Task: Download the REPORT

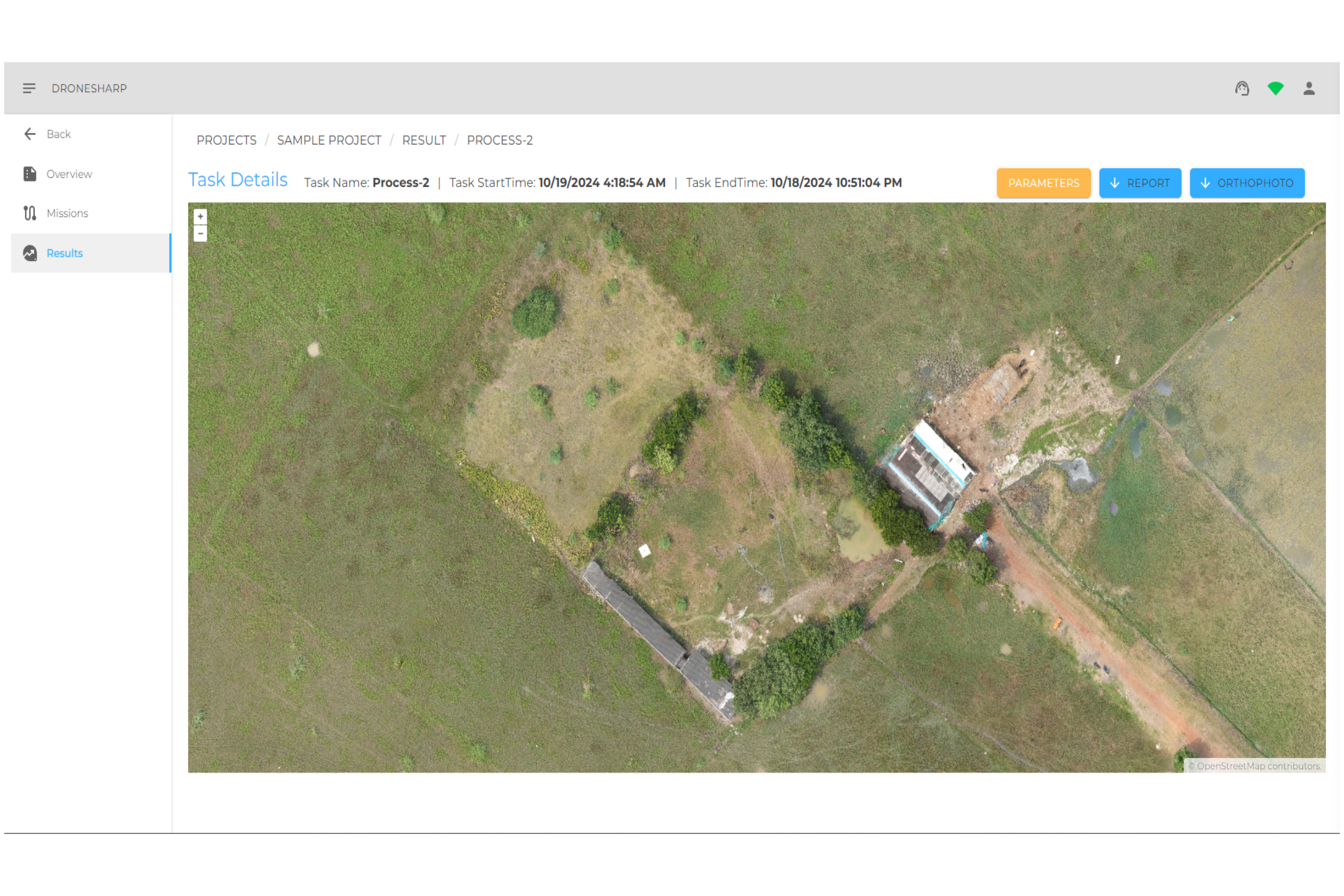Action: point(1140,183)
